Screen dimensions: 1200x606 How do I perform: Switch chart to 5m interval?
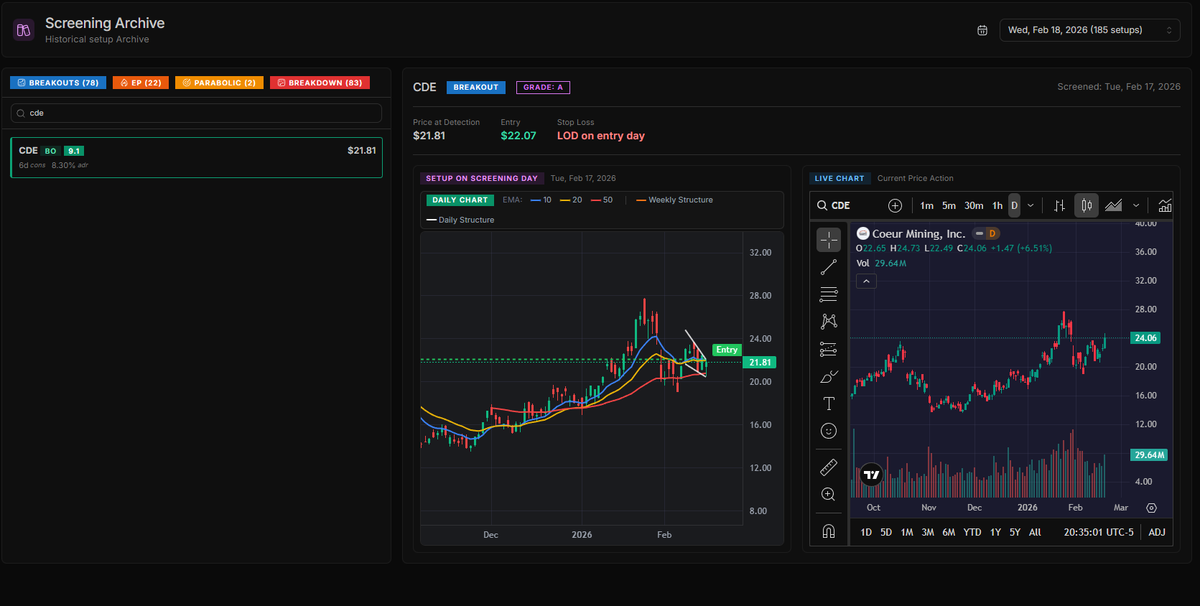(949, 205)
